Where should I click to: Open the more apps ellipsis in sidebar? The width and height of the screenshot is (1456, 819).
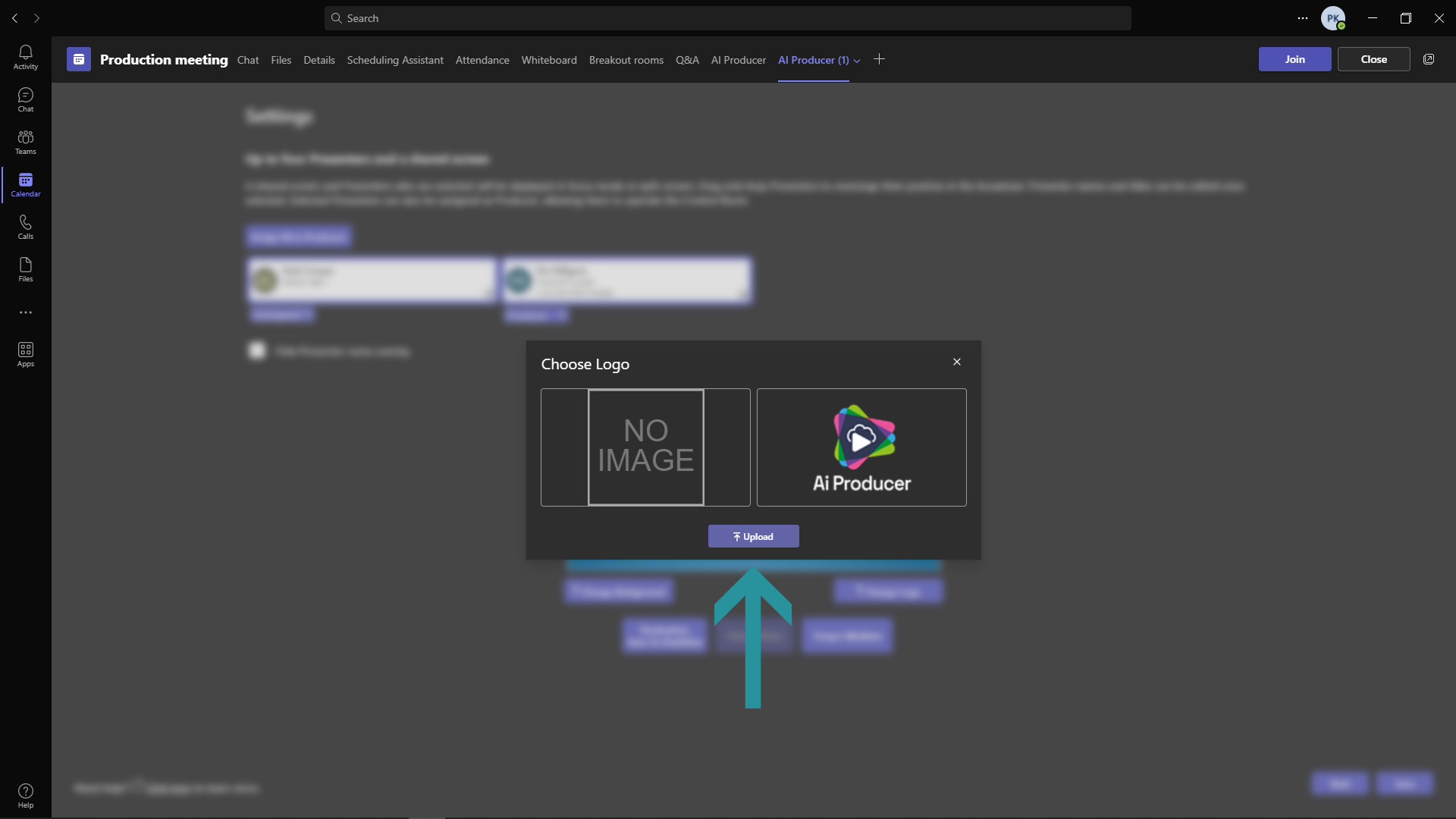(x=26, y=312)
